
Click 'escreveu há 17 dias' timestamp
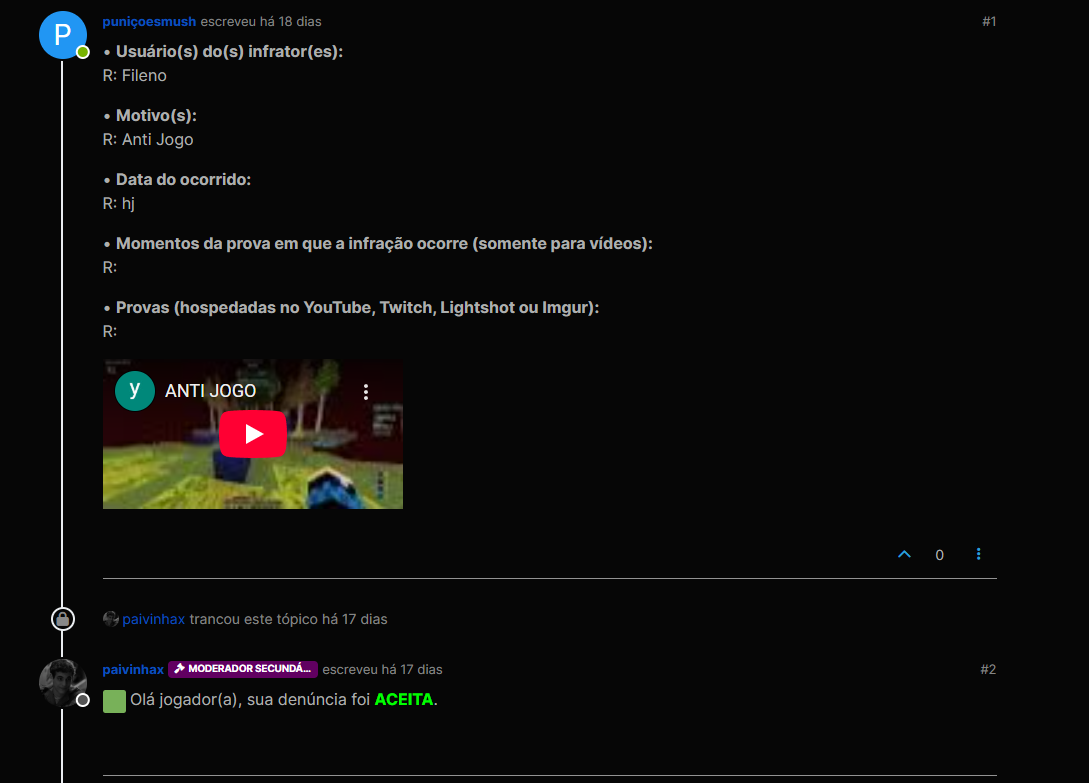pyautogui.click(x=382, y=670)
